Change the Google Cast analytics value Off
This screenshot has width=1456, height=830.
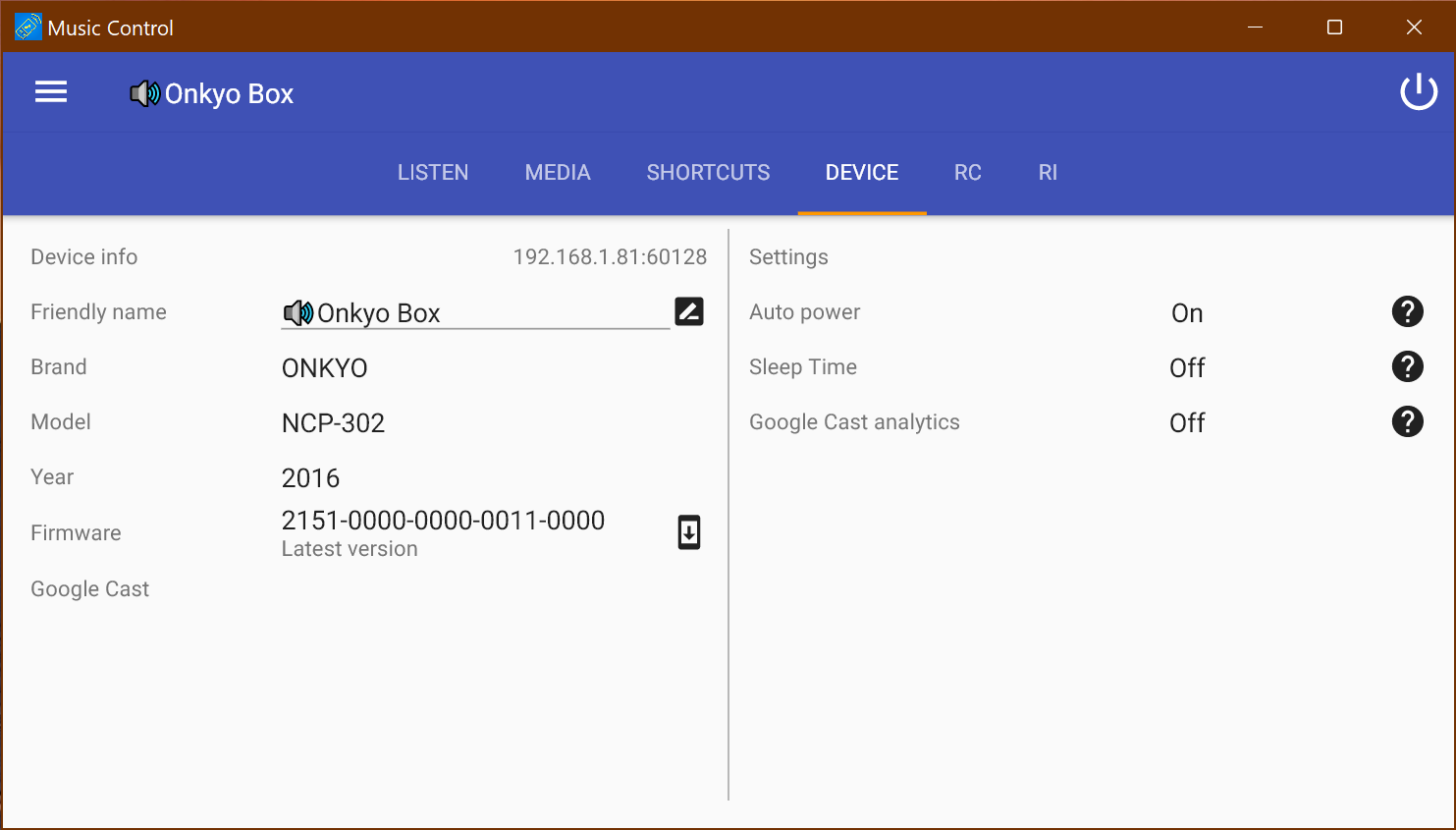click(1187, 423)
